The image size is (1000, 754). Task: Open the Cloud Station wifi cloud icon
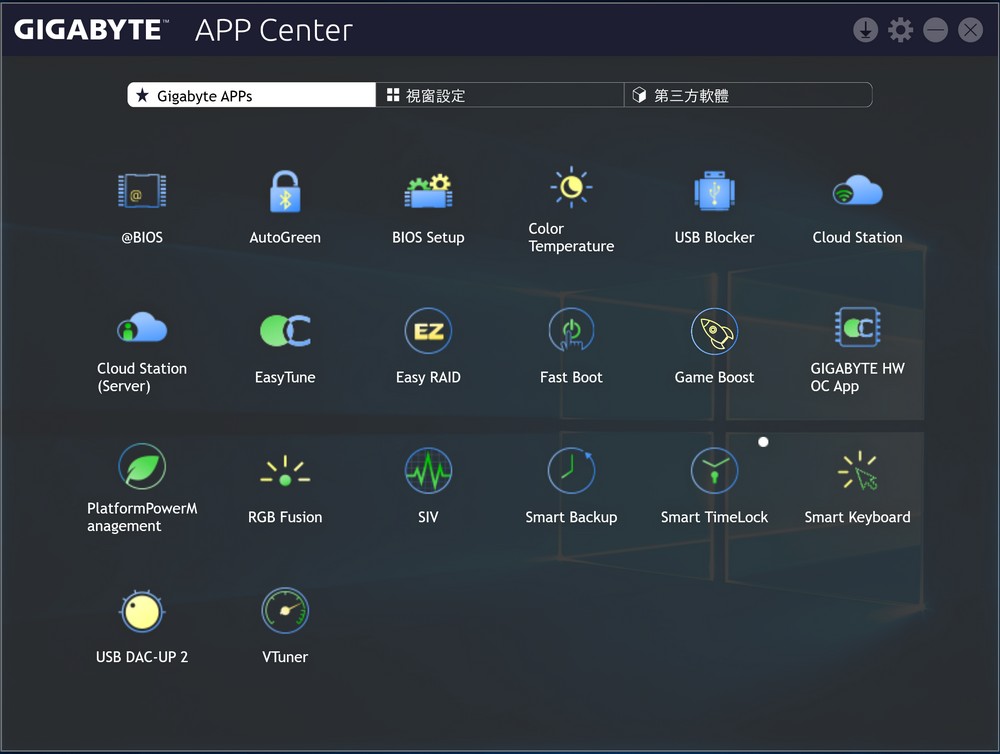pyautogui.click(x=857, y=191)
